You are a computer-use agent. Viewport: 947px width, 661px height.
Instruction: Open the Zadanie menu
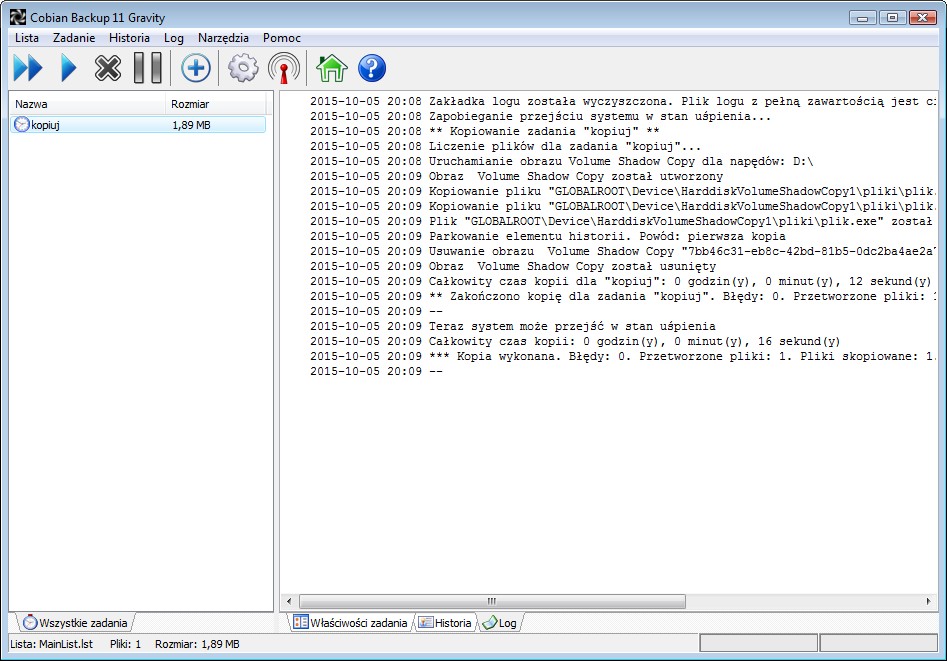tap(74, 38)
